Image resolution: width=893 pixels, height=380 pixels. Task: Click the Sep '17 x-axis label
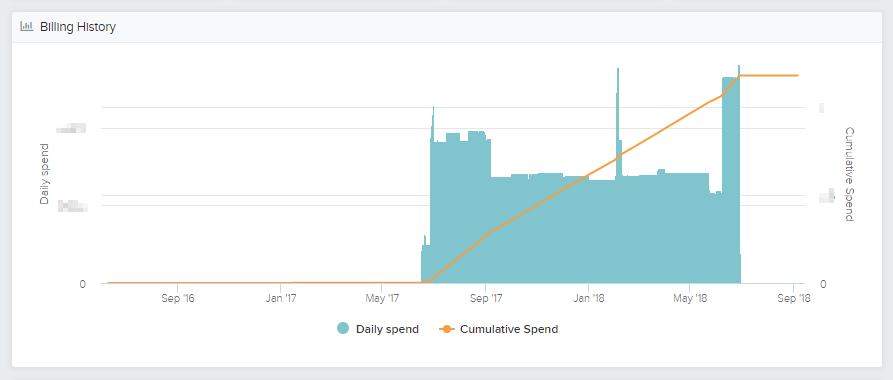(485, 298)
